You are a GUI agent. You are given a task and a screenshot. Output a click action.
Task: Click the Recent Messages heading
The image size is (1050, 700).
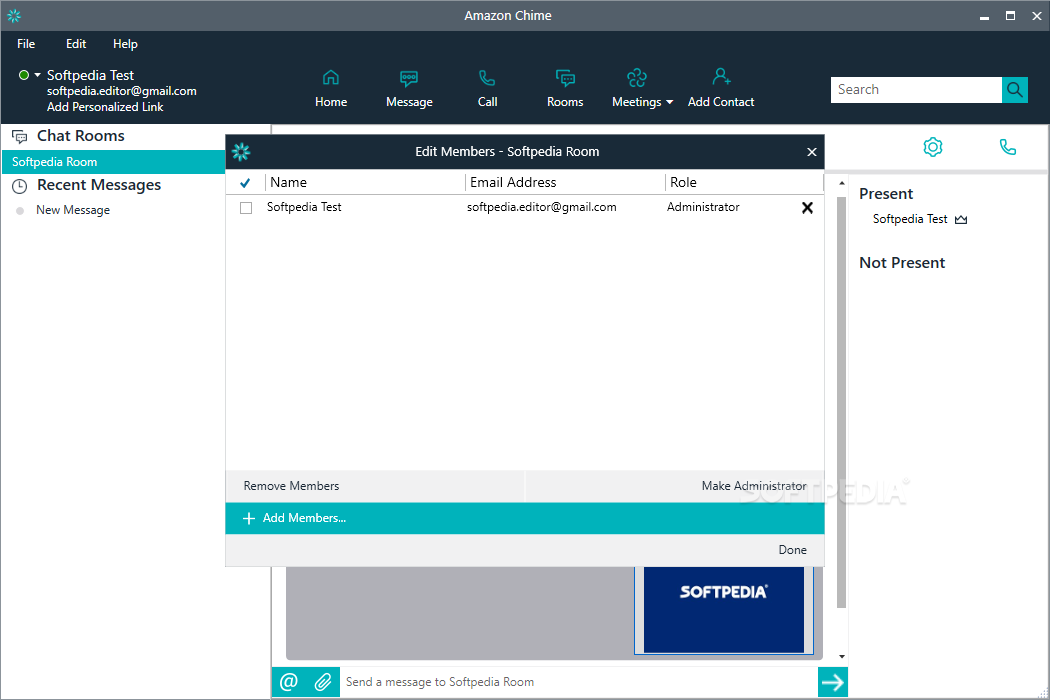click(x=99, y=186)
